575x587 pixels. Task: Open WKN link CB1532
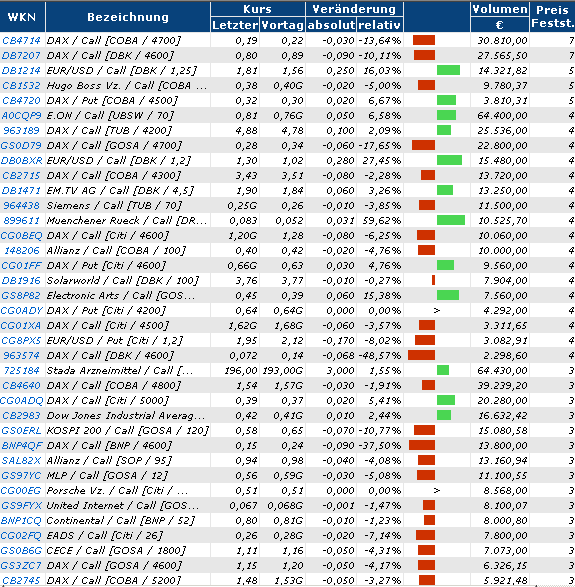(21, 85)
